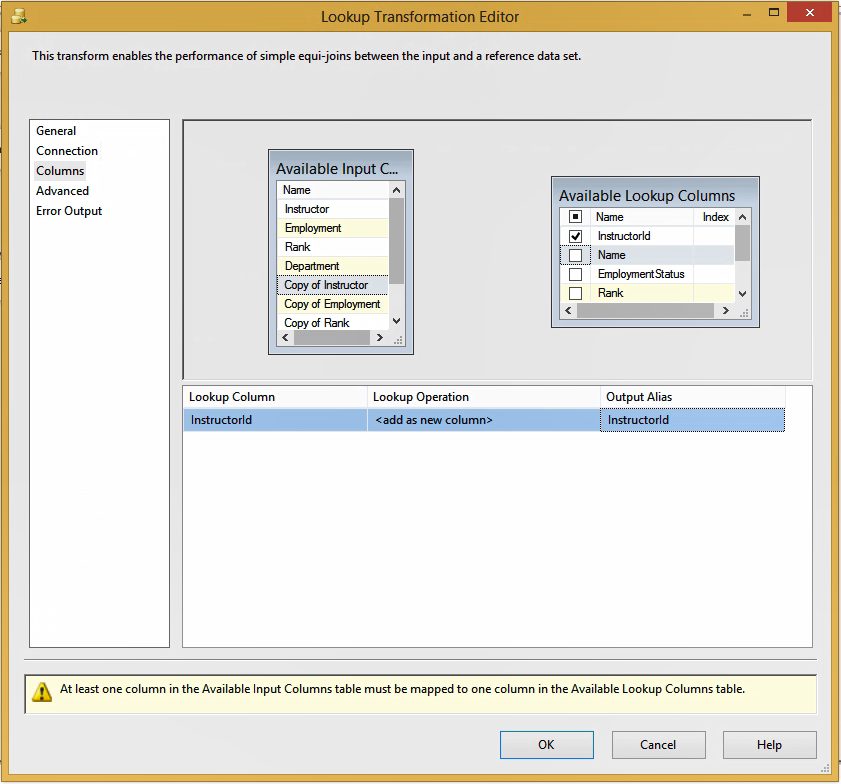Open Help

tap(769, 744)
